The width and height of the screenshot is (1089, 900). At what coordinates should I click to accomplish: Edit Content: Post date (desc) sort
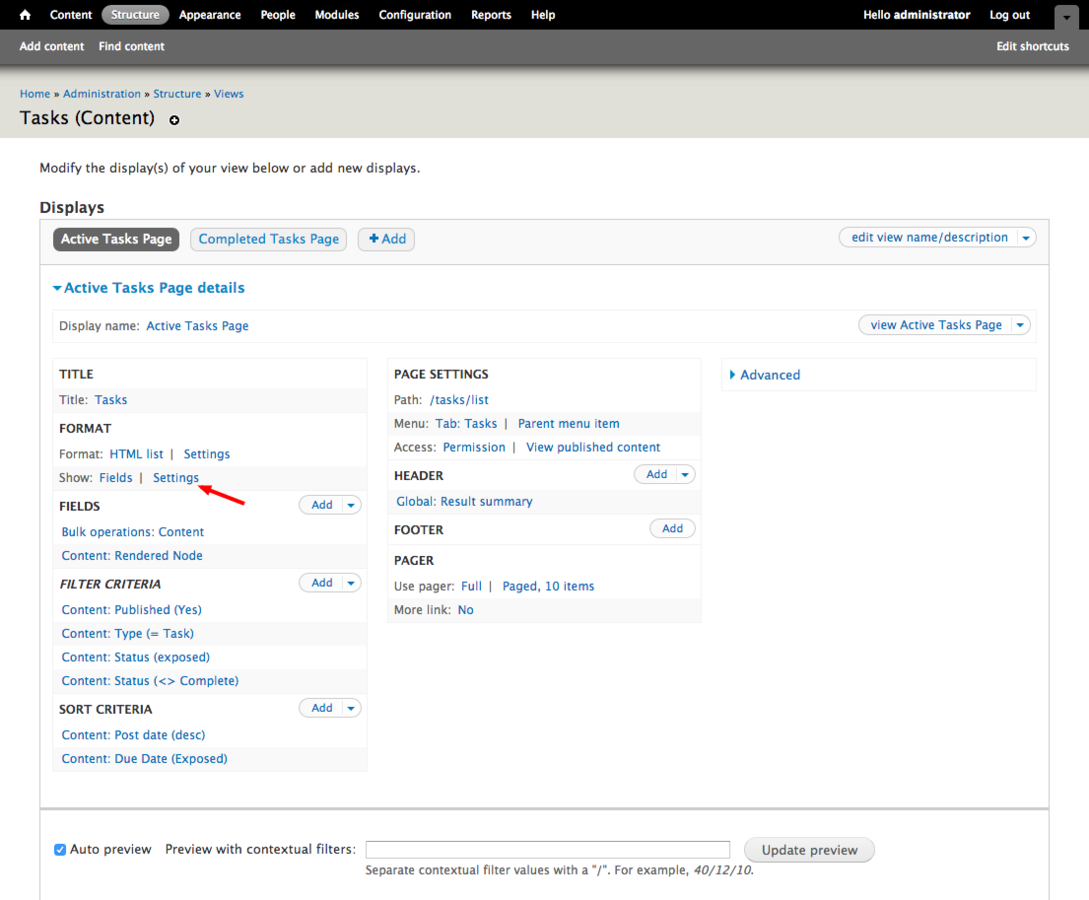pos(133,735)
